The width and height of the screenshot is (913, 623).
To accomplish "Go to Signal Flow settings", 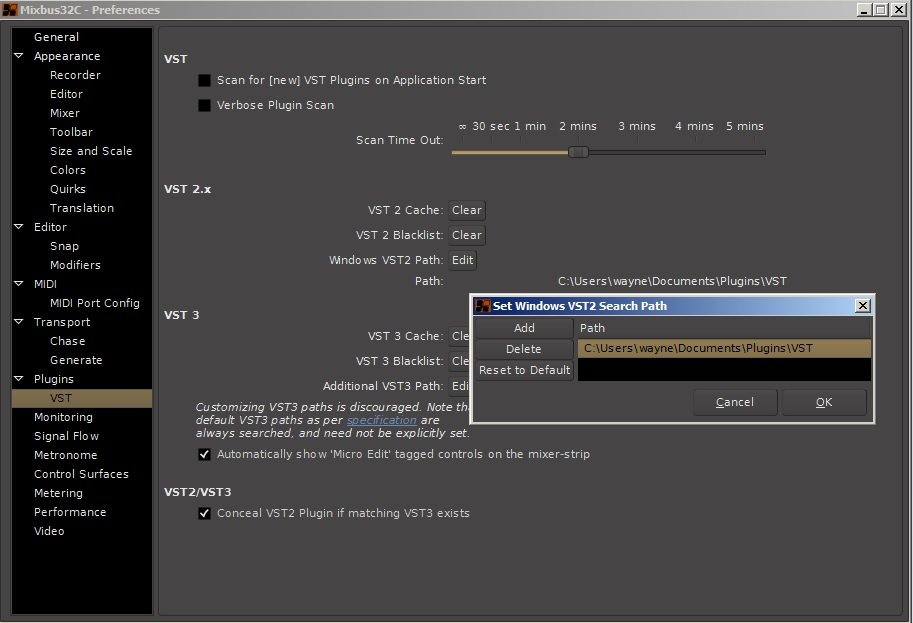I will pos(66,436).
